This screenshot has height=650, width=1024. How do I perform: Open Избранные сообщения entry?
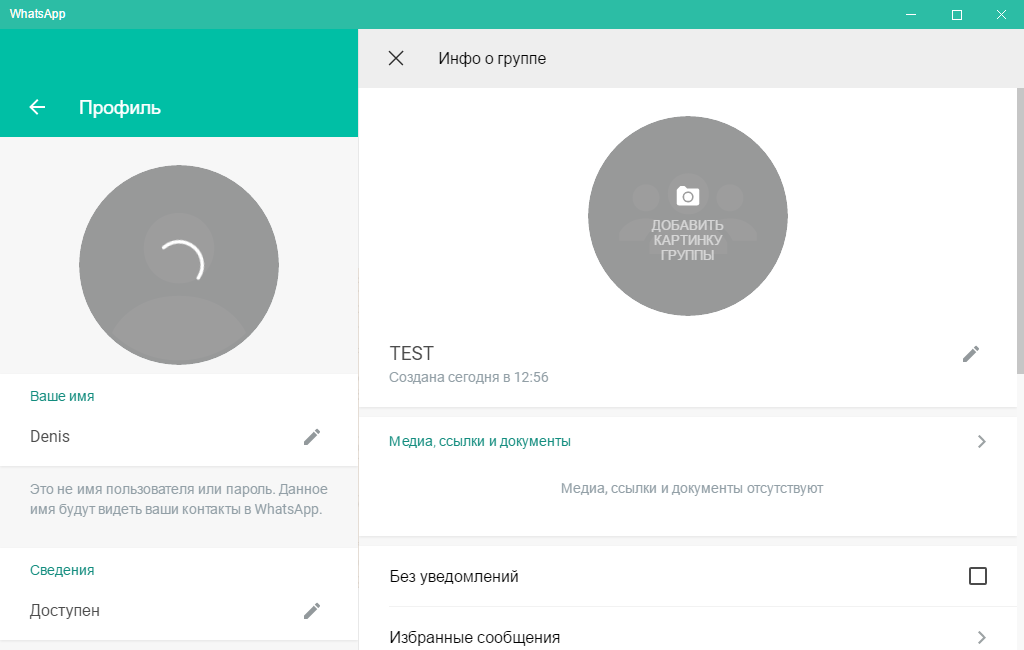[x=474, y=637]
